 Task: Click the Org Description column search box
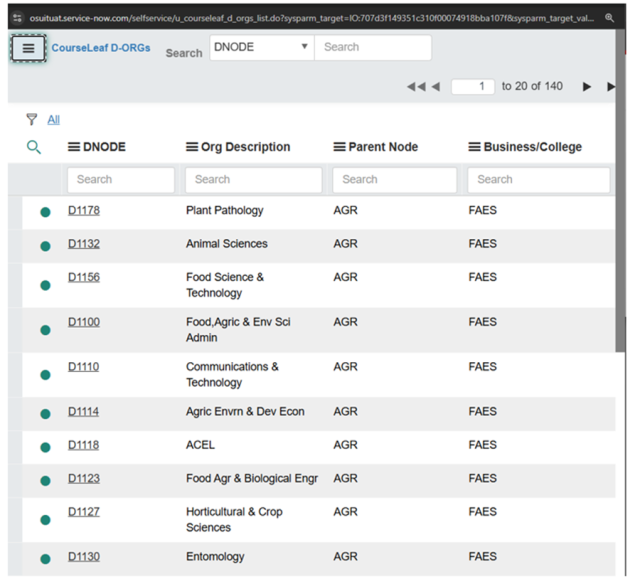click(253, 180)
